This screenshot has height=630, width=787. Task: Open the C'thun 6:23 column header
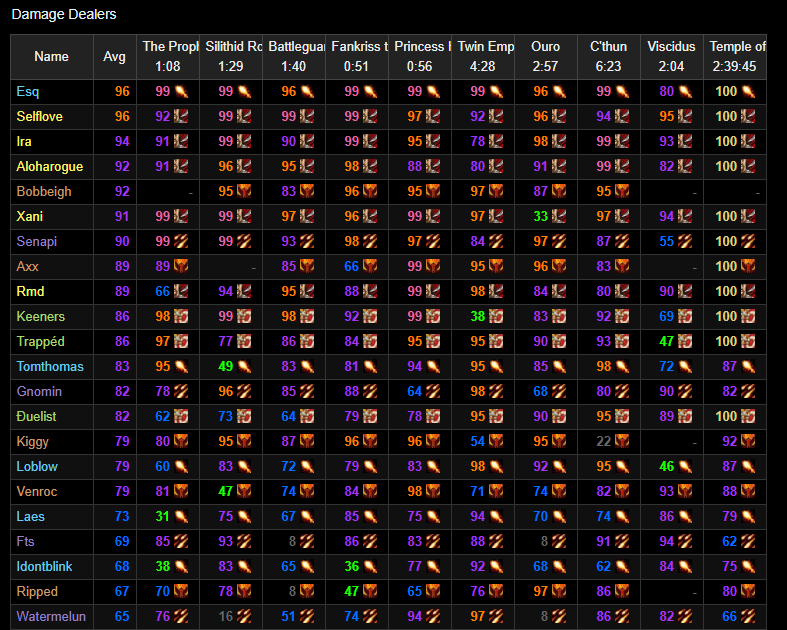click(x=609, y=57)
